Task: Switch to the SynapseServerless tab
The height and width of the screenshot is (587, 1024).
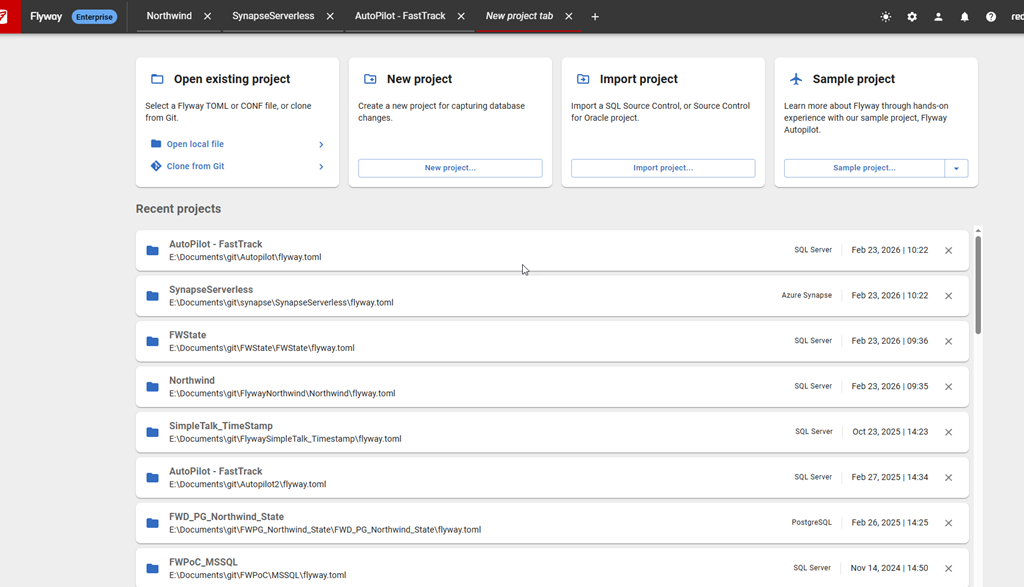Action: (x=272, y=16)
